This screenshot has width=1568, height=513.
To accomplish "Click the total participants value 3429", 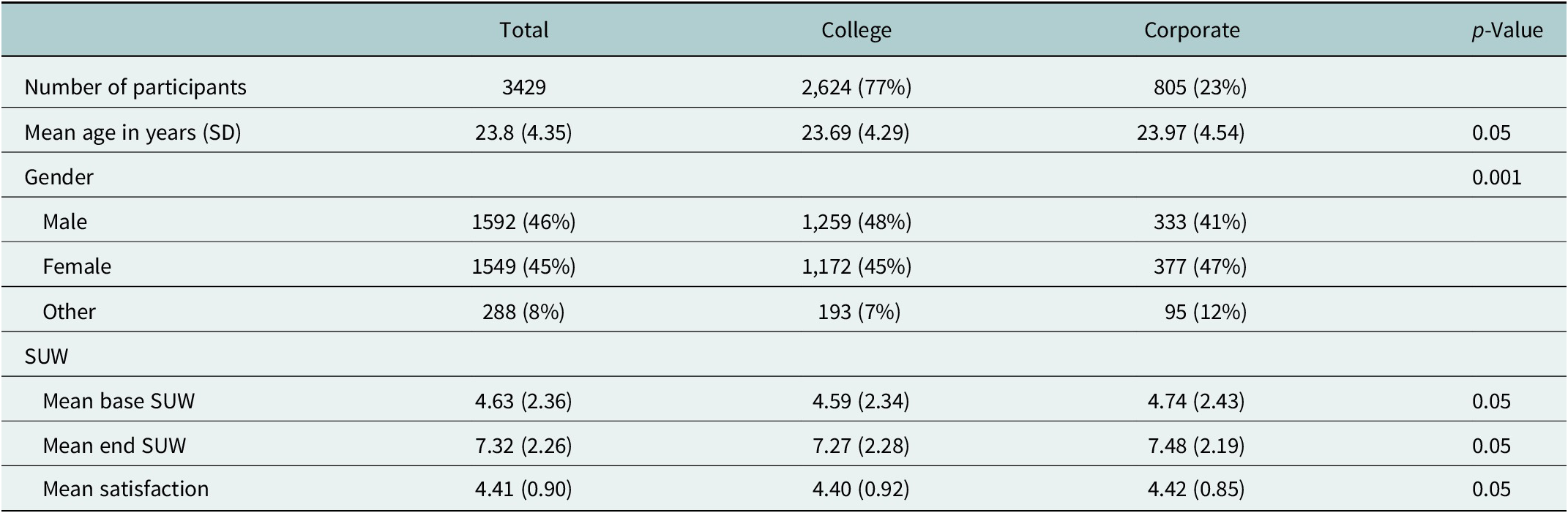I will (523, 87).
